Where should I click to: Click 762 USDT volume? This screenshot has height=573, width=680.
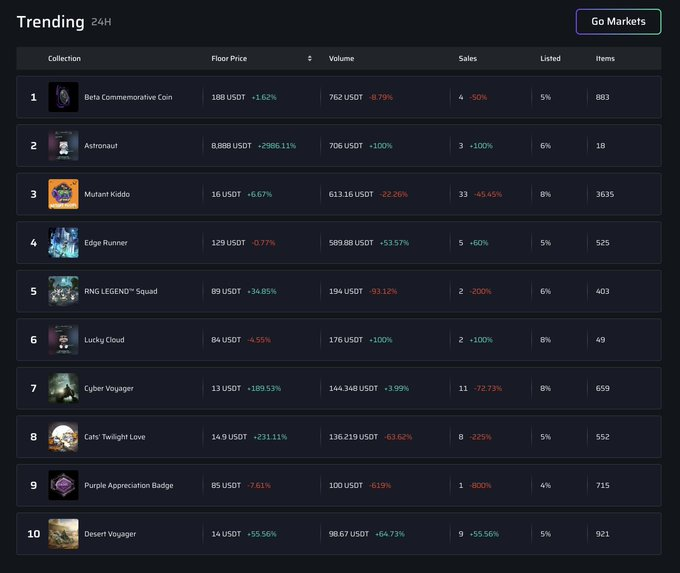click(x=346, y=97)
